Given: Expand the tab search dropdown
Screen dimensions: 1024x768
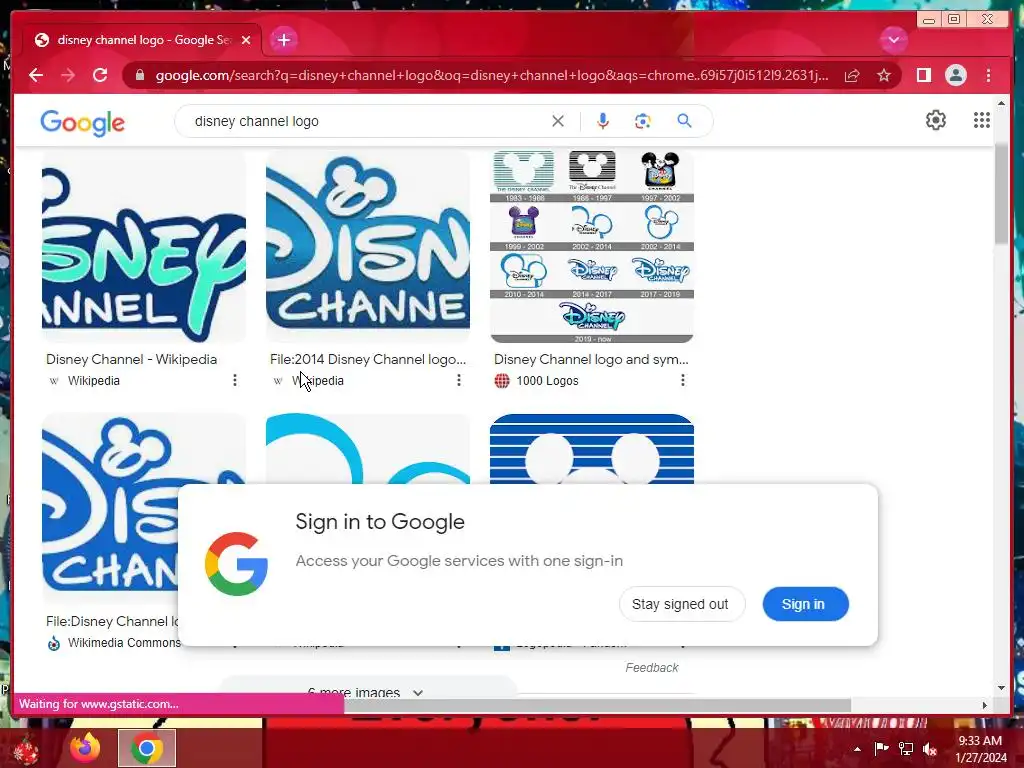Looking at the screenshot, I should pyautogui.click(x=893, y=40).
